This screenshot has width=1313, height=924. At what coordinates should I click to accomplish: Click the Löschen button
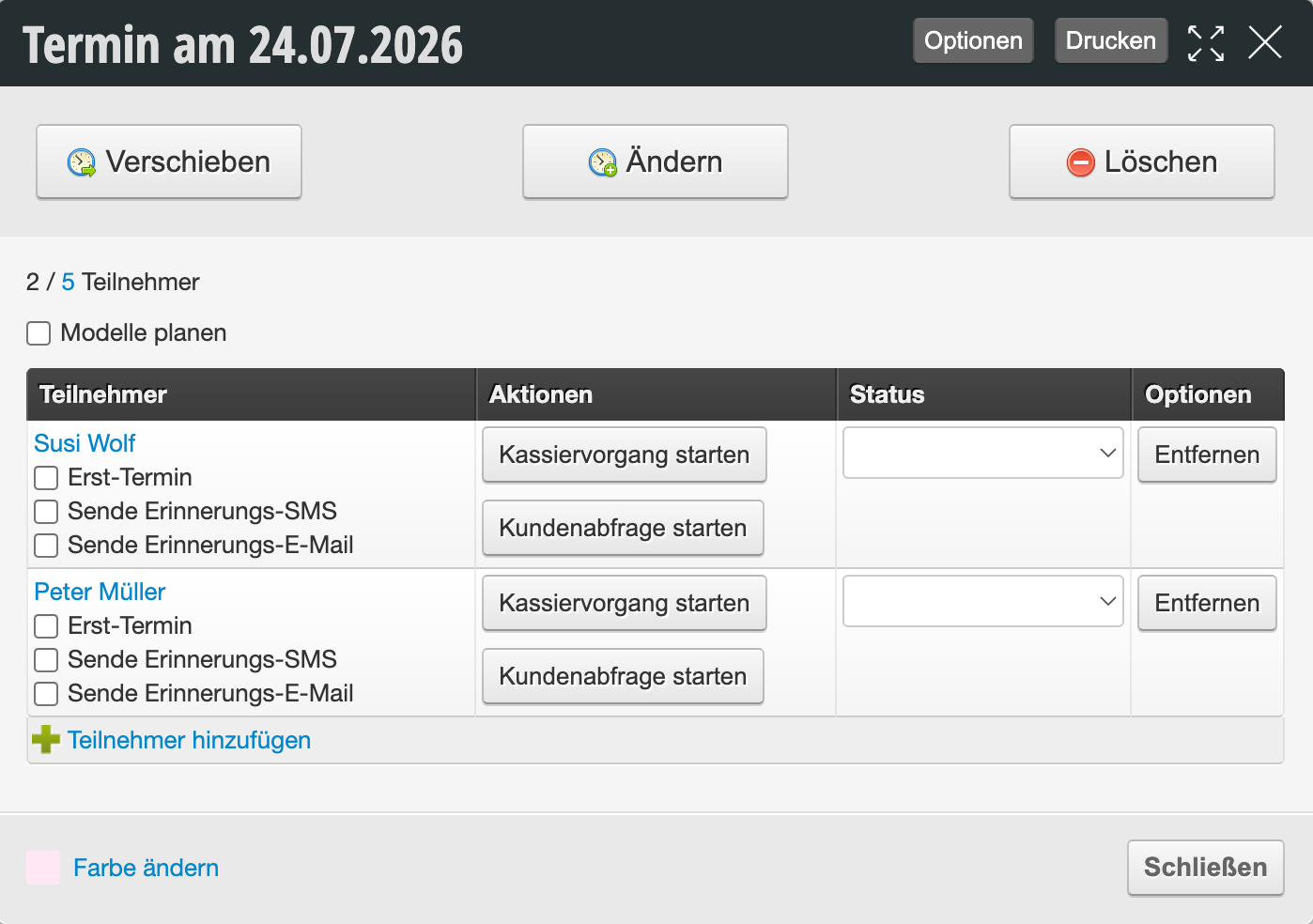(1142, 162)
